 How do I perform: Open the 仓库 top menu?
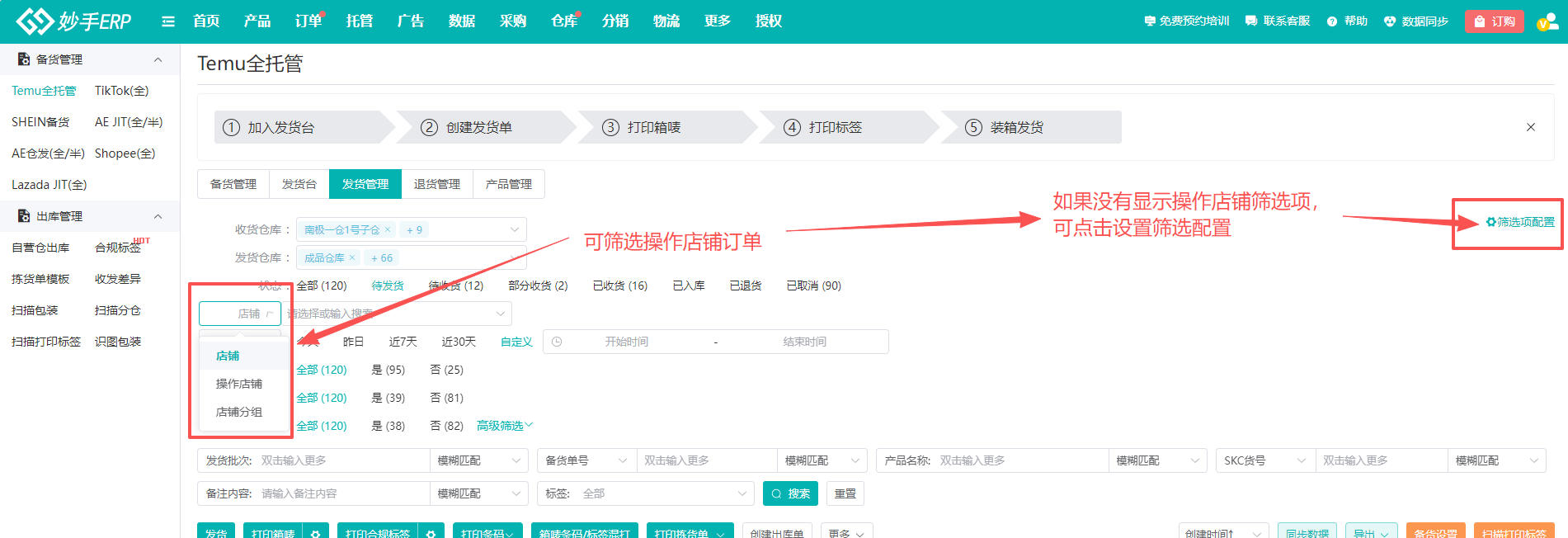point(564,21)
